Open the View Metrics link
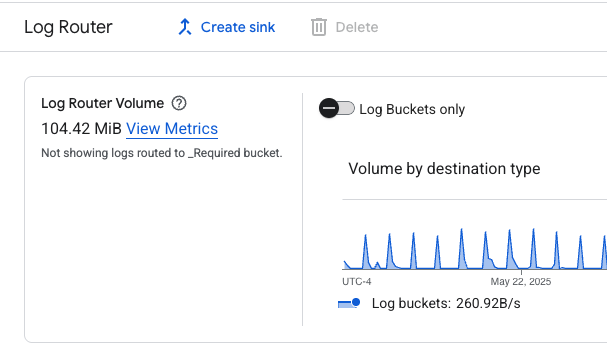The height and width of the screenshot is (362, 607). pyautogui.click(x=172, y=129)
